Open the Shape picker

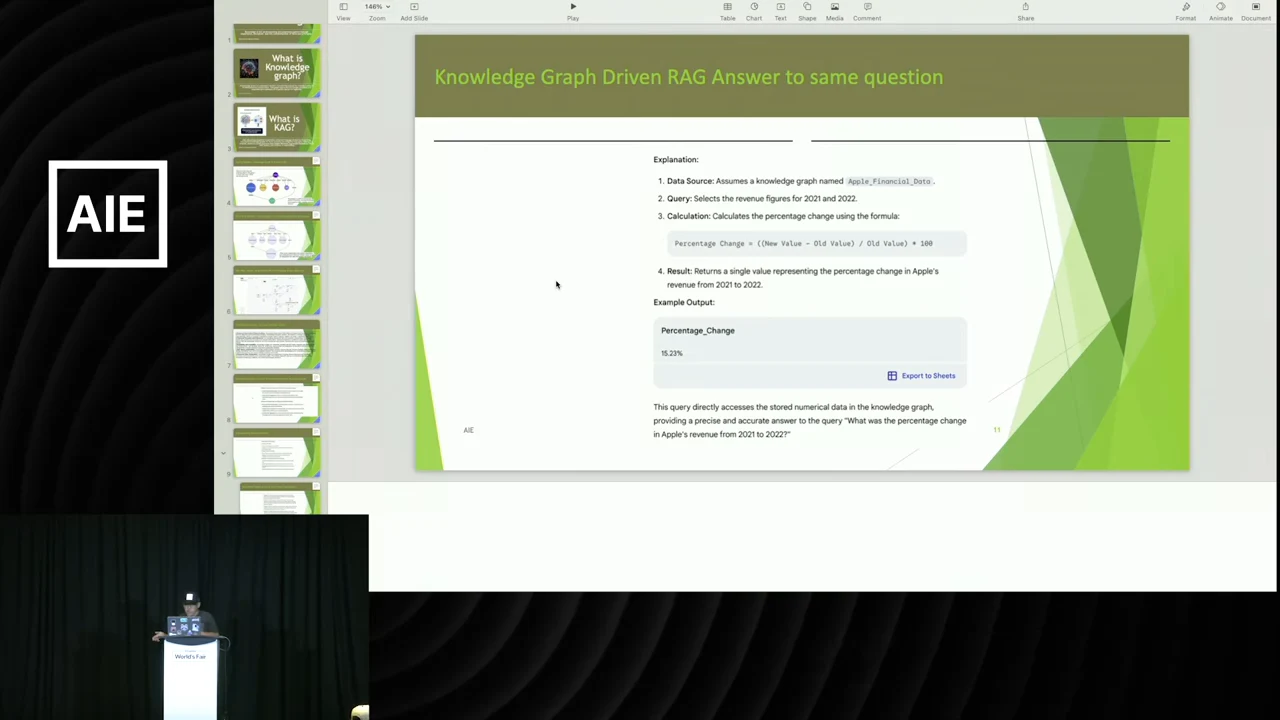click(807, 11)
